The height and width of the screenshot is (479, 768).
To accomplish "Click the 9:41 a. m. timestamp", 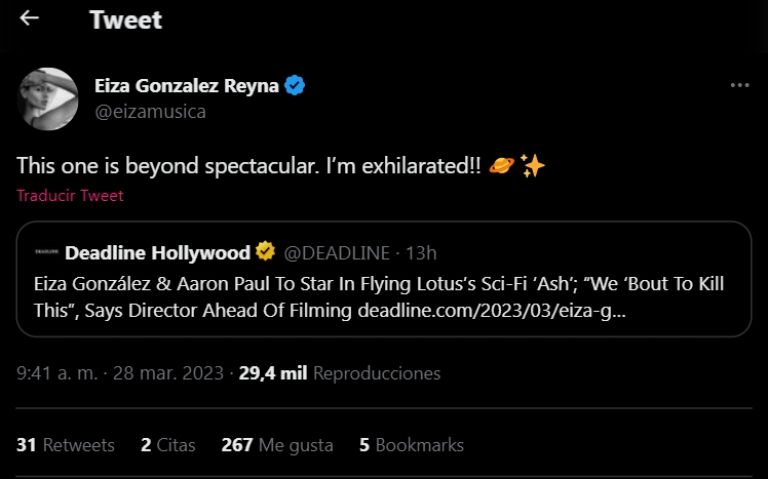I will [56, 373].
